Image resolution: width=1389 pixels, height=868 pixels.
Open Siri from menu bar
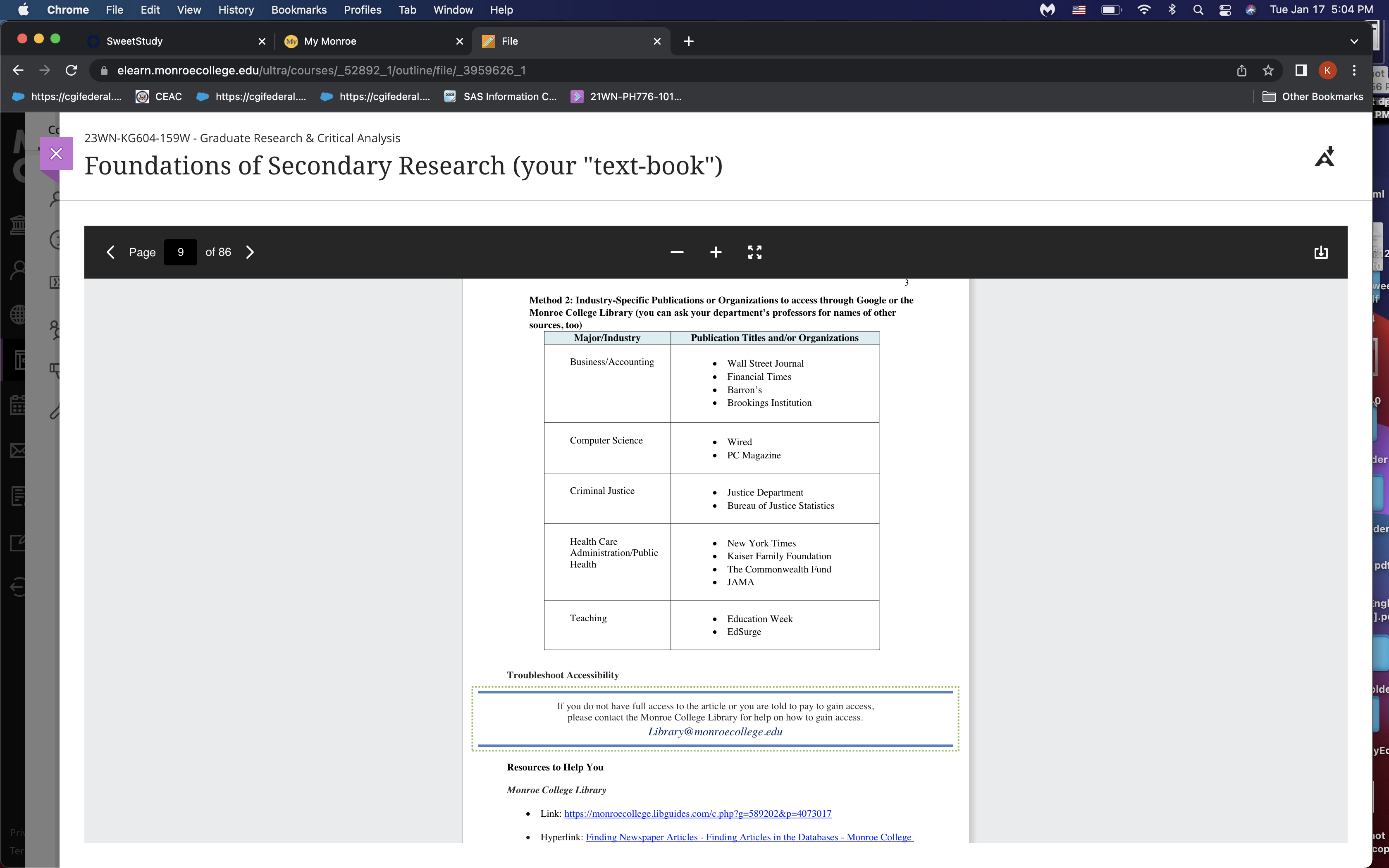pos(1251,10)
